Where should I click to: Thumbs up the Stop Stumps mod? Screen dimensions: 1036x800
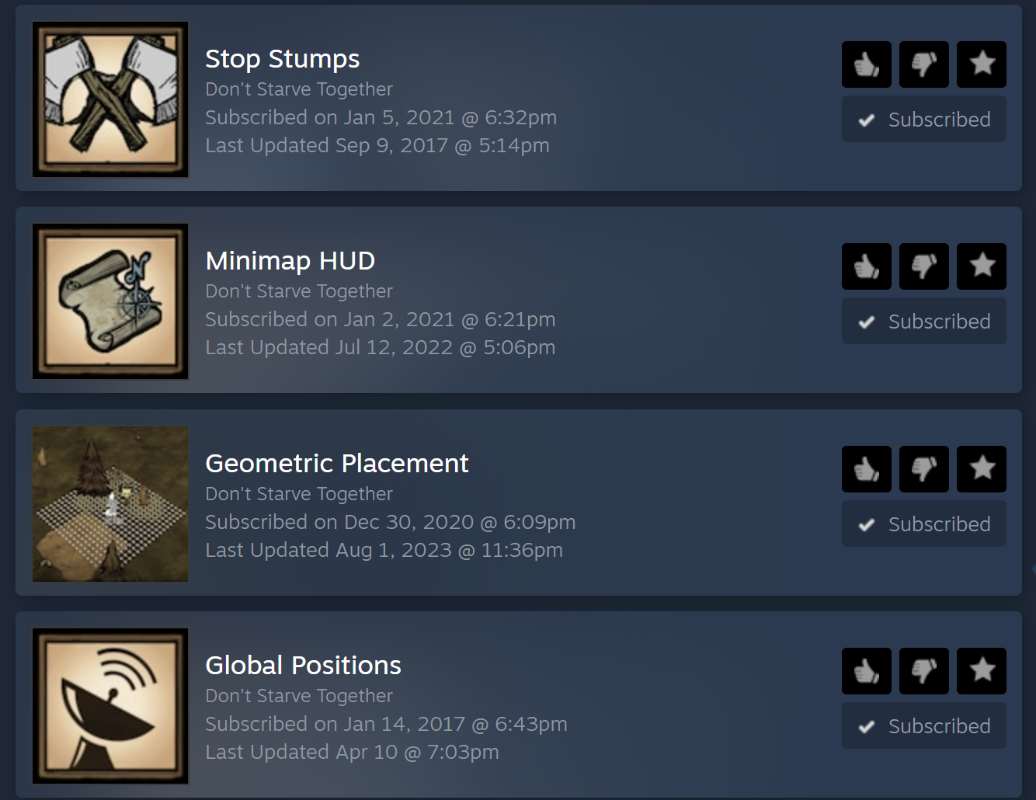point(866,64)
